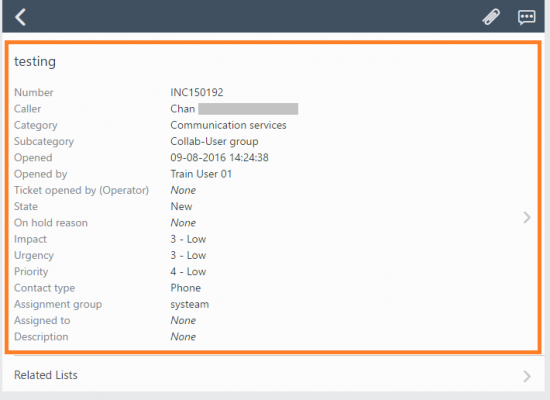
Task: Select the systeam assignment group value
Action: [190, 304]
